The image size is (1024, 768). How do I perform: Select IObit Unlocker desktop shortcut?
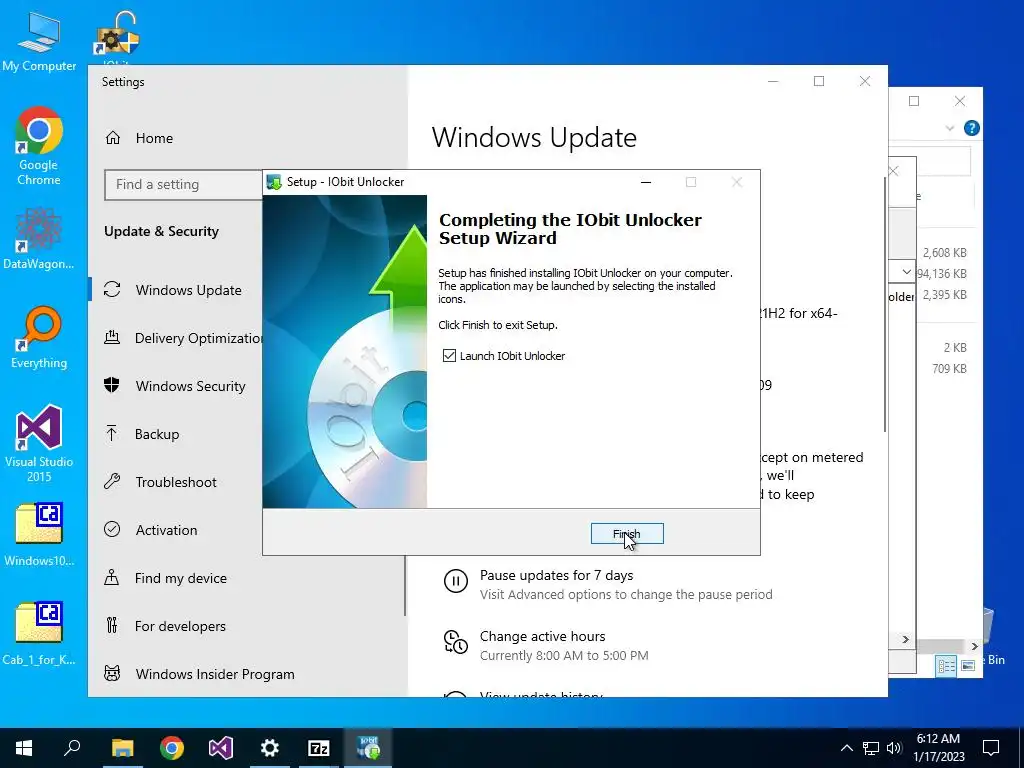(x=116, y=38)
